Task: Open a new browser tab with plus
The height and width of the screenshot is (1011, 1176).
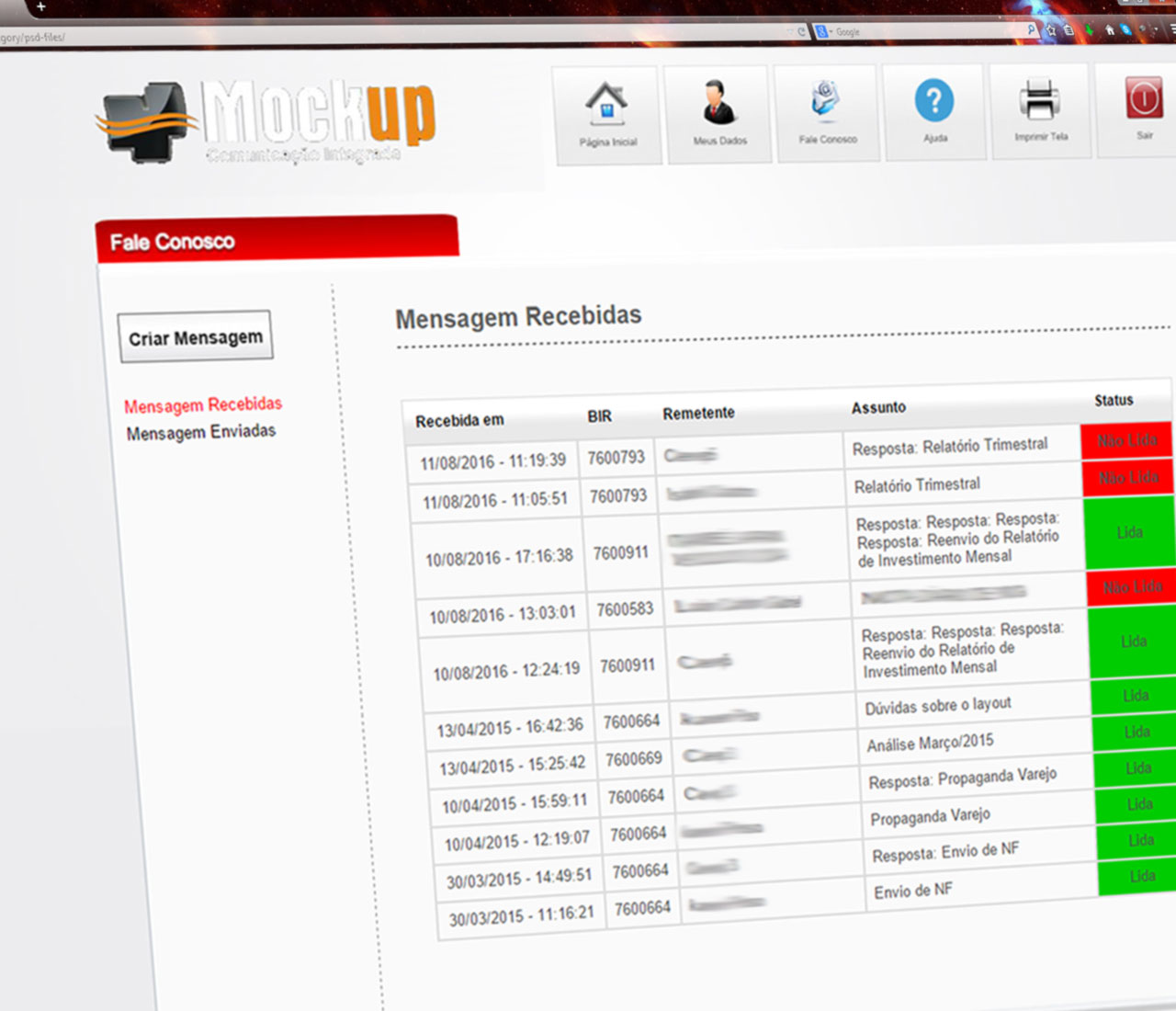Action: [x=40, y=6]
